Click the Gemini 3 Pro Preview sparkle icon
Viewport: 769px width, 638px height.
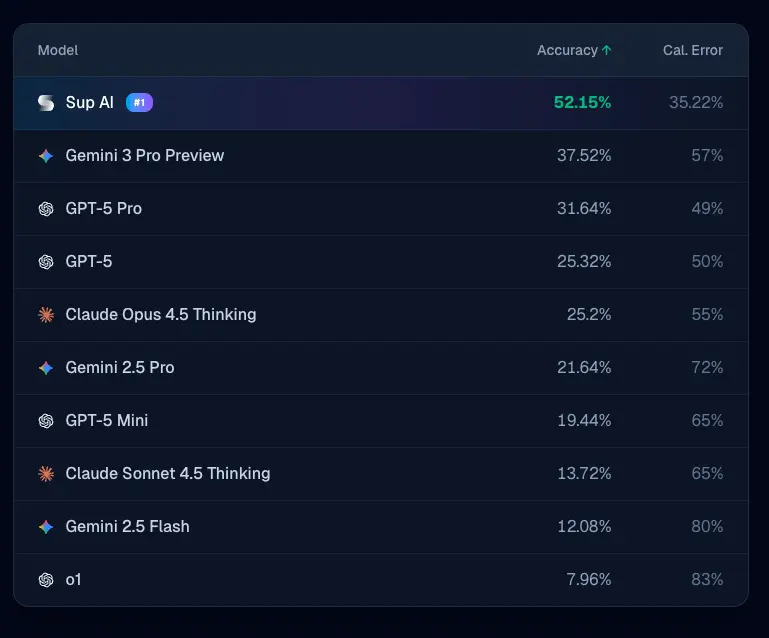tap(46, 156)
